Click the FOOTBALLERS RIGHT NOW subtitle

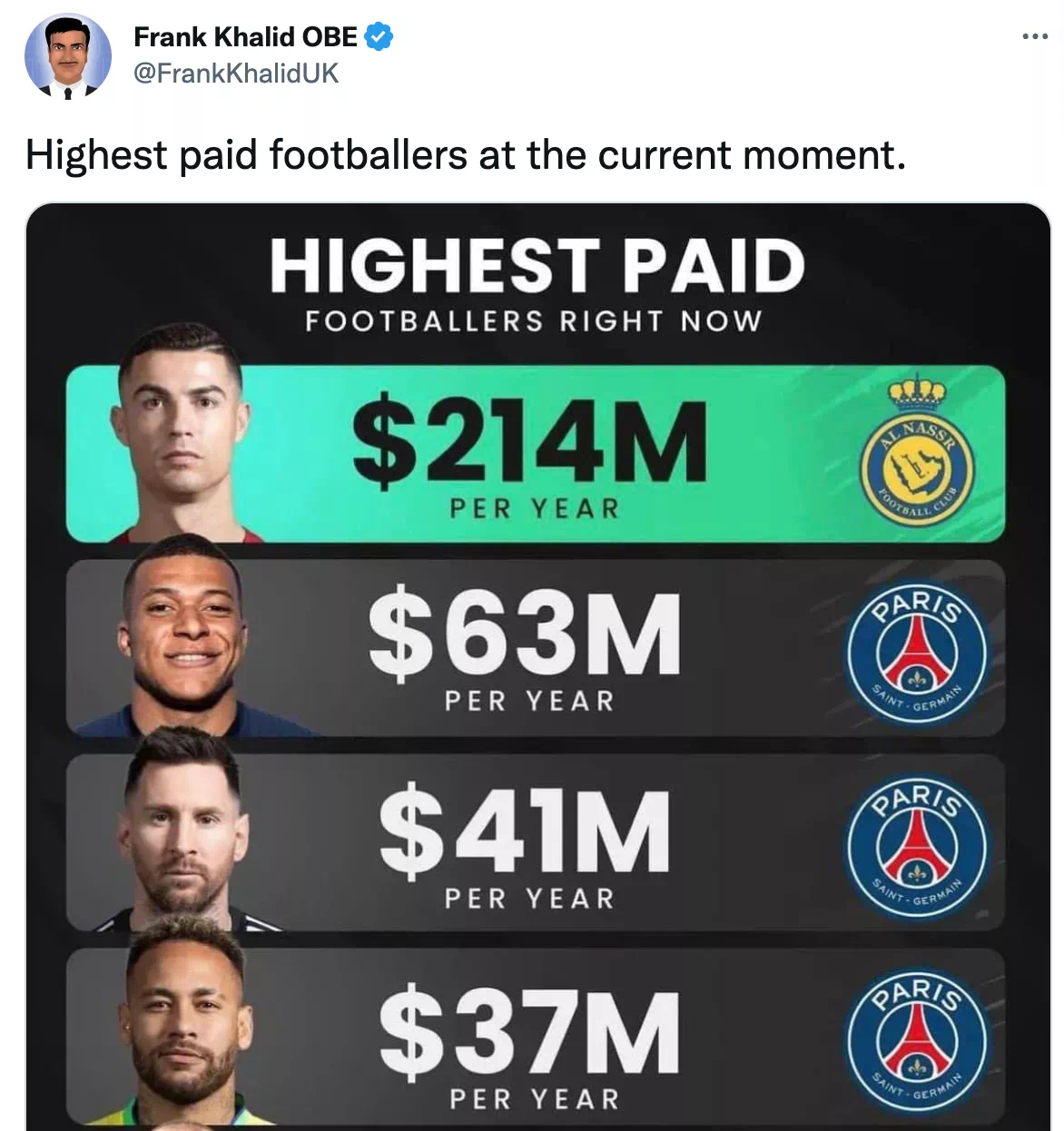533,321
